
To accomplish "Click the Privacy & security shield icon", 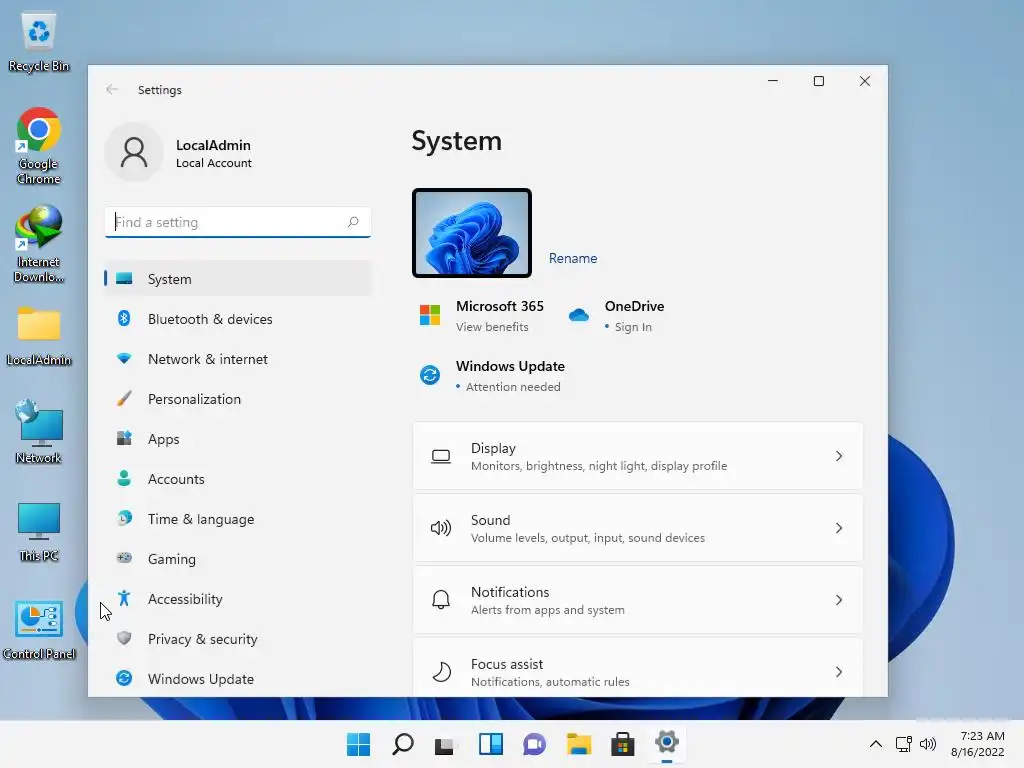I will click(124, 638).
